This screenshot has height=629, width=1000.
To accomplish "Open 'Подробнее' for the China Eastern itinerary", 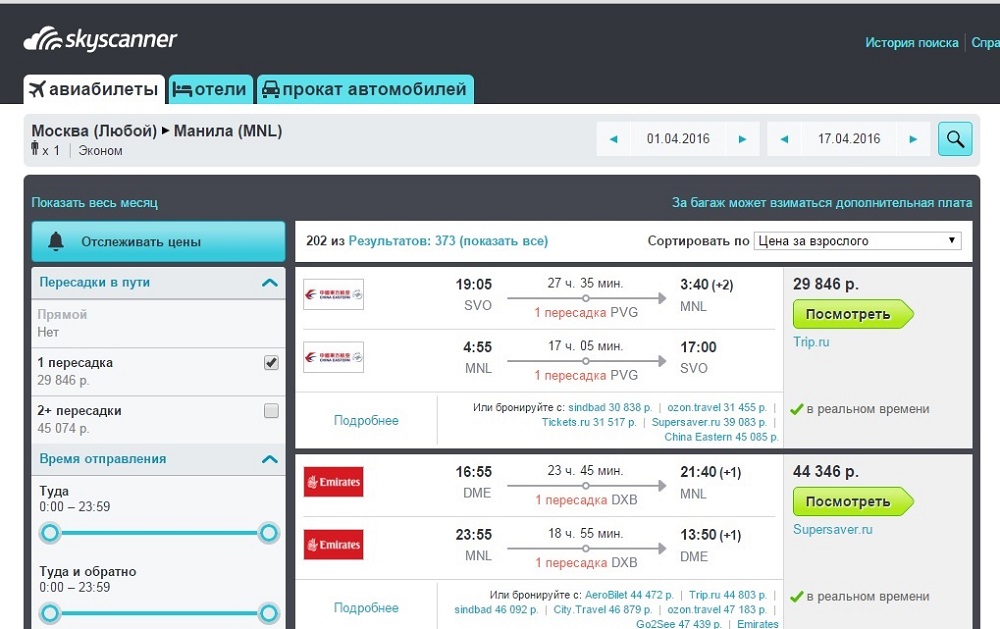I will click(366, 420).
